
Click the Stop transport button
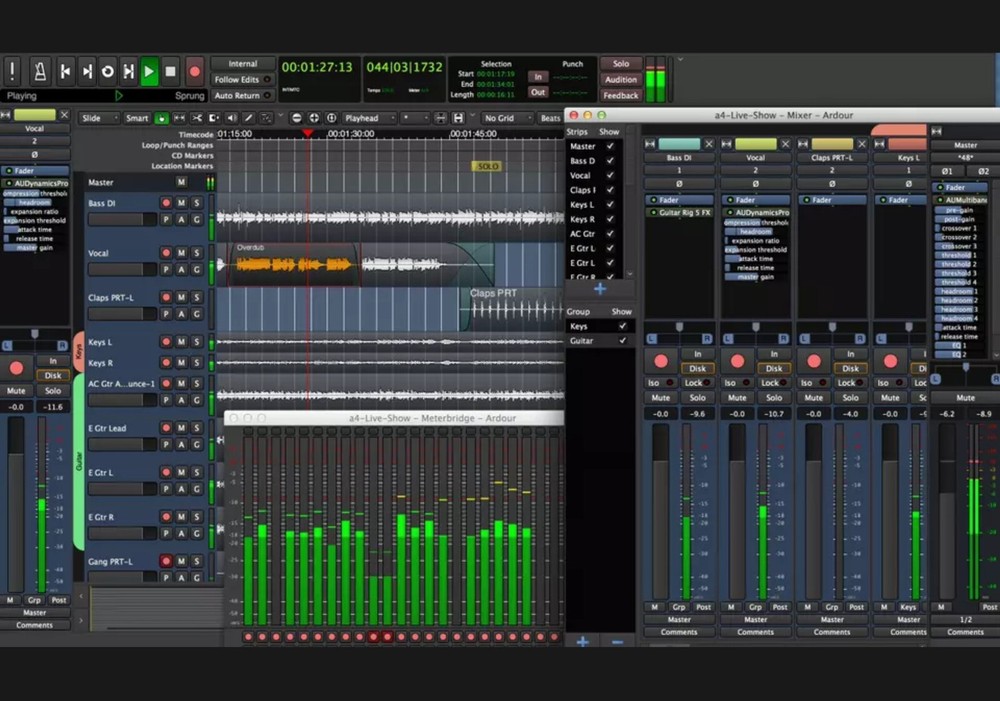pos(171,71)
